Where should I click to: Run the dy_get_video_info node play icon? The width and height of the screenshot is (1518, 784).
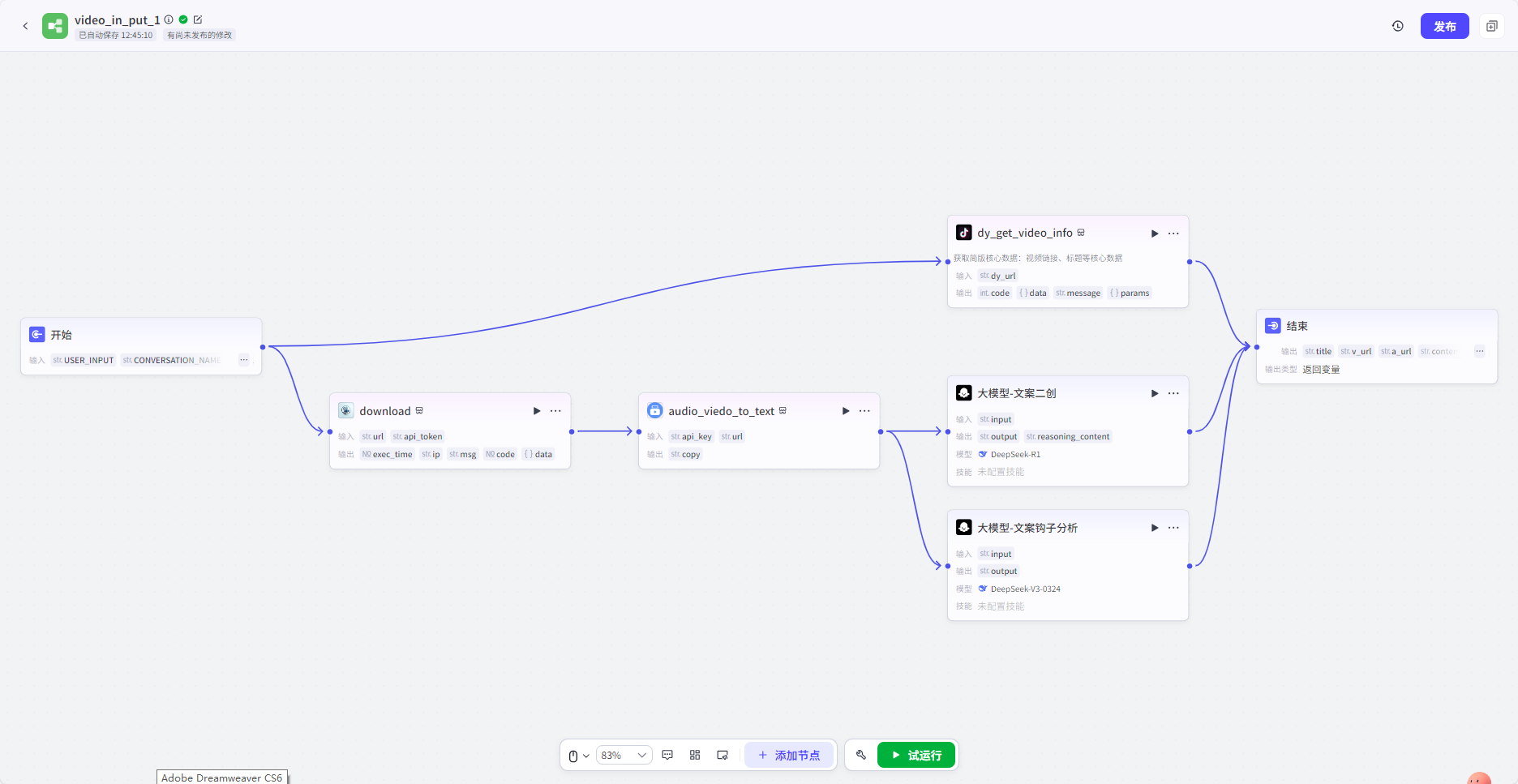click(x=1155, y=233)
